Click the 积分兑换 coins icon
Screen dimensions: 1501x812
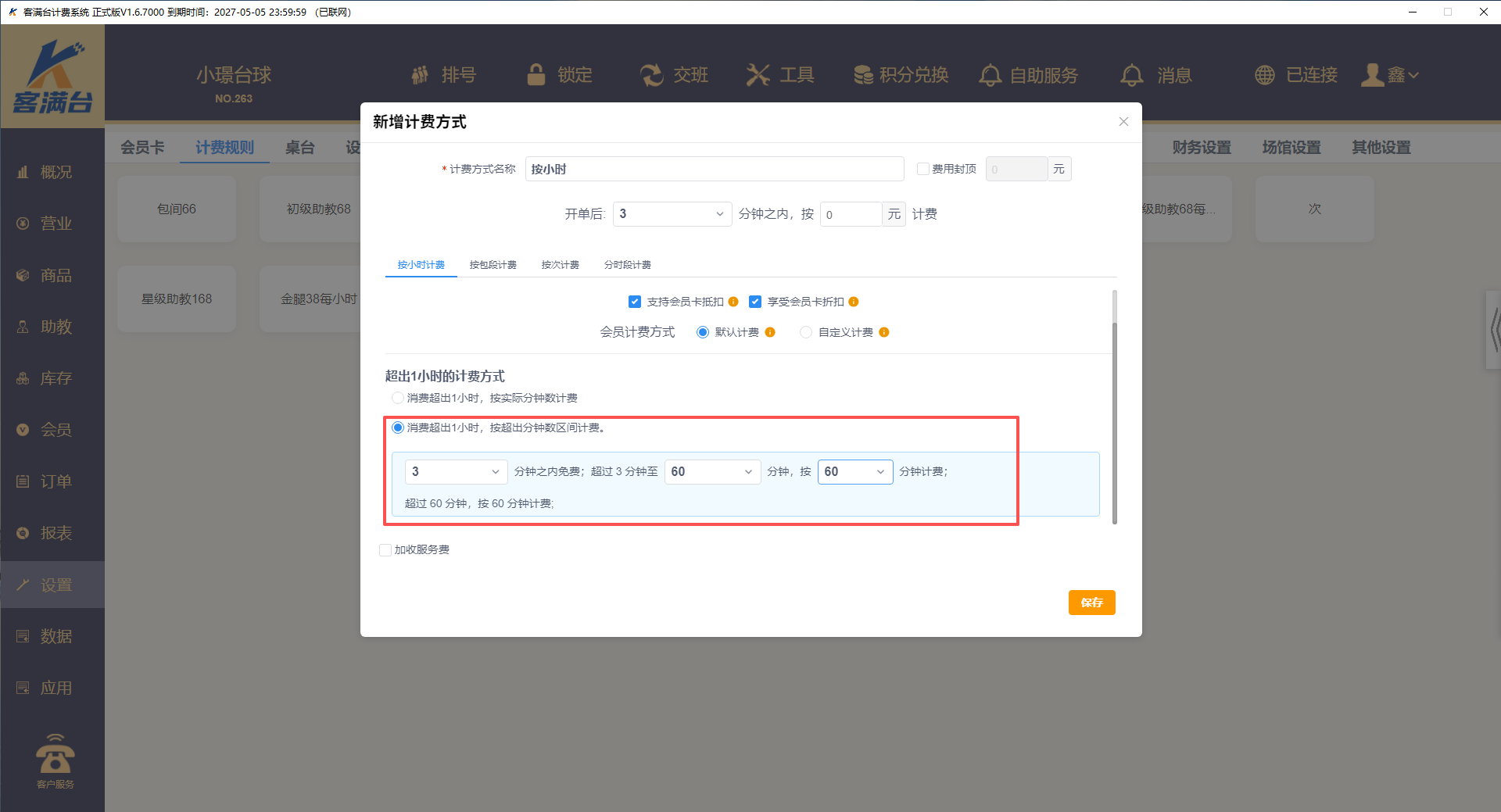(x=863, y=75)
